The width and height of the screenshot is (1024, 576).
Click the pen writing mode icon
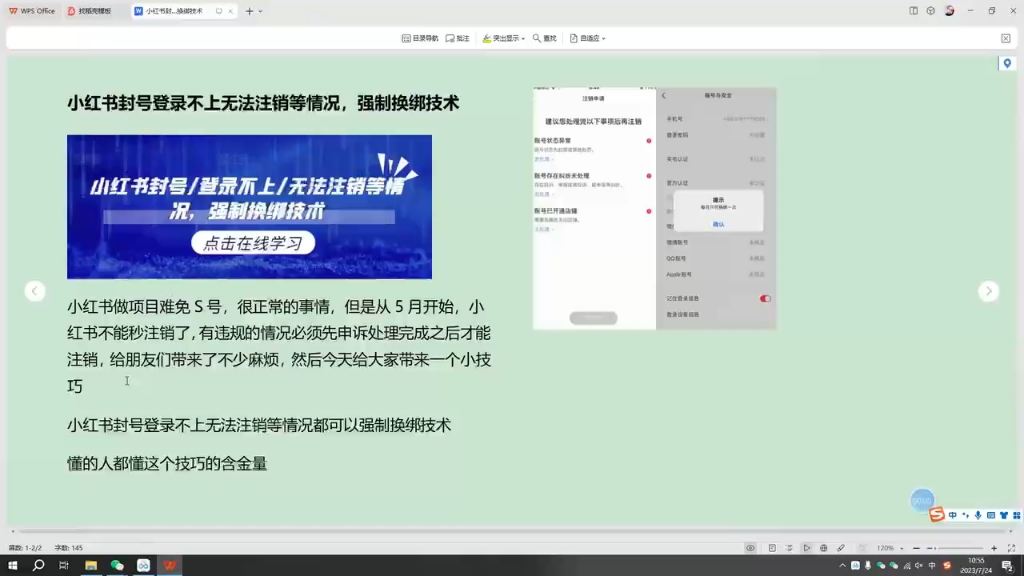[841, 548]
